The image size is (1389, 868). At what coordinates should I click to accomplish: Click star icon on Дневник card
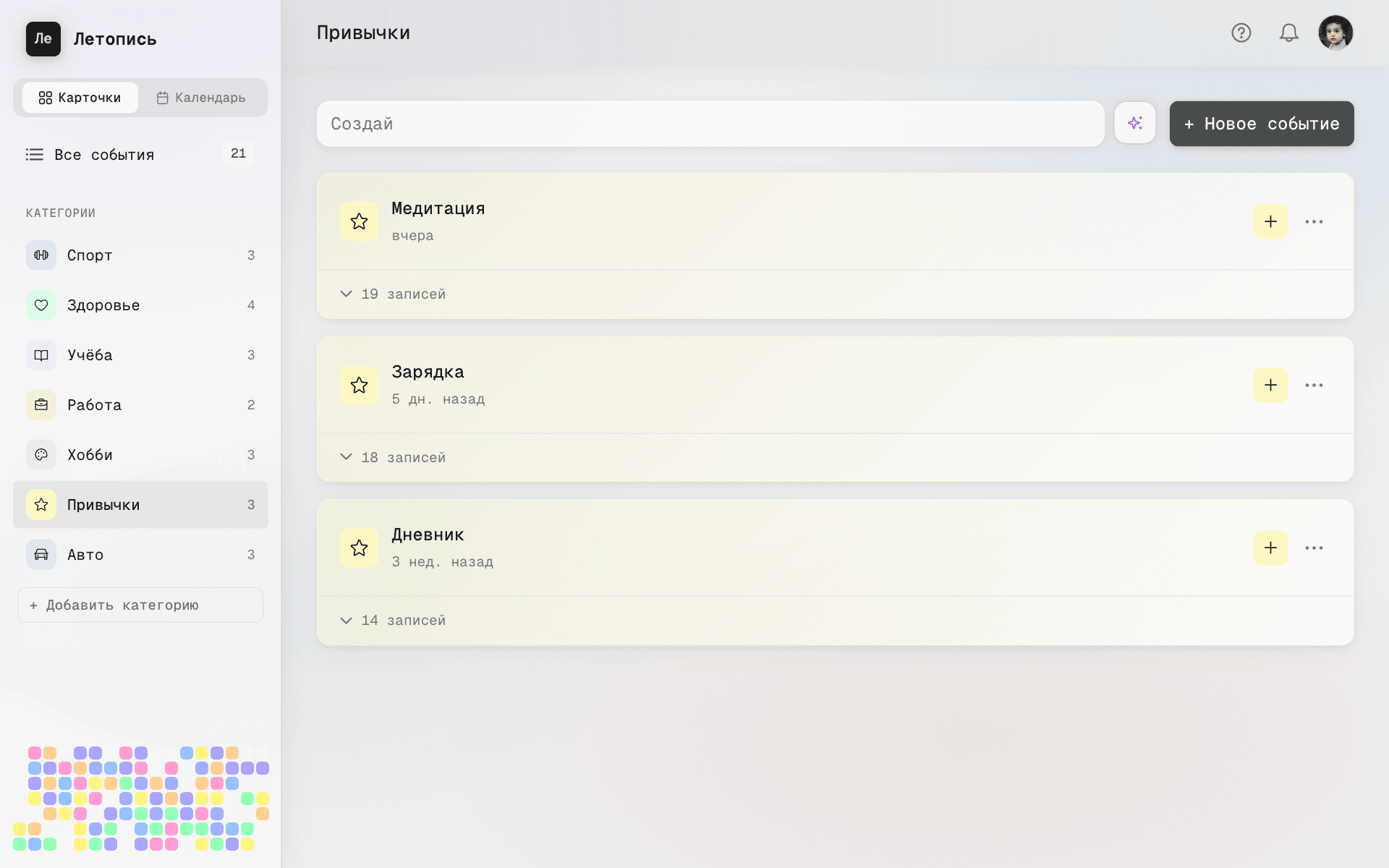tap(359, 548)
